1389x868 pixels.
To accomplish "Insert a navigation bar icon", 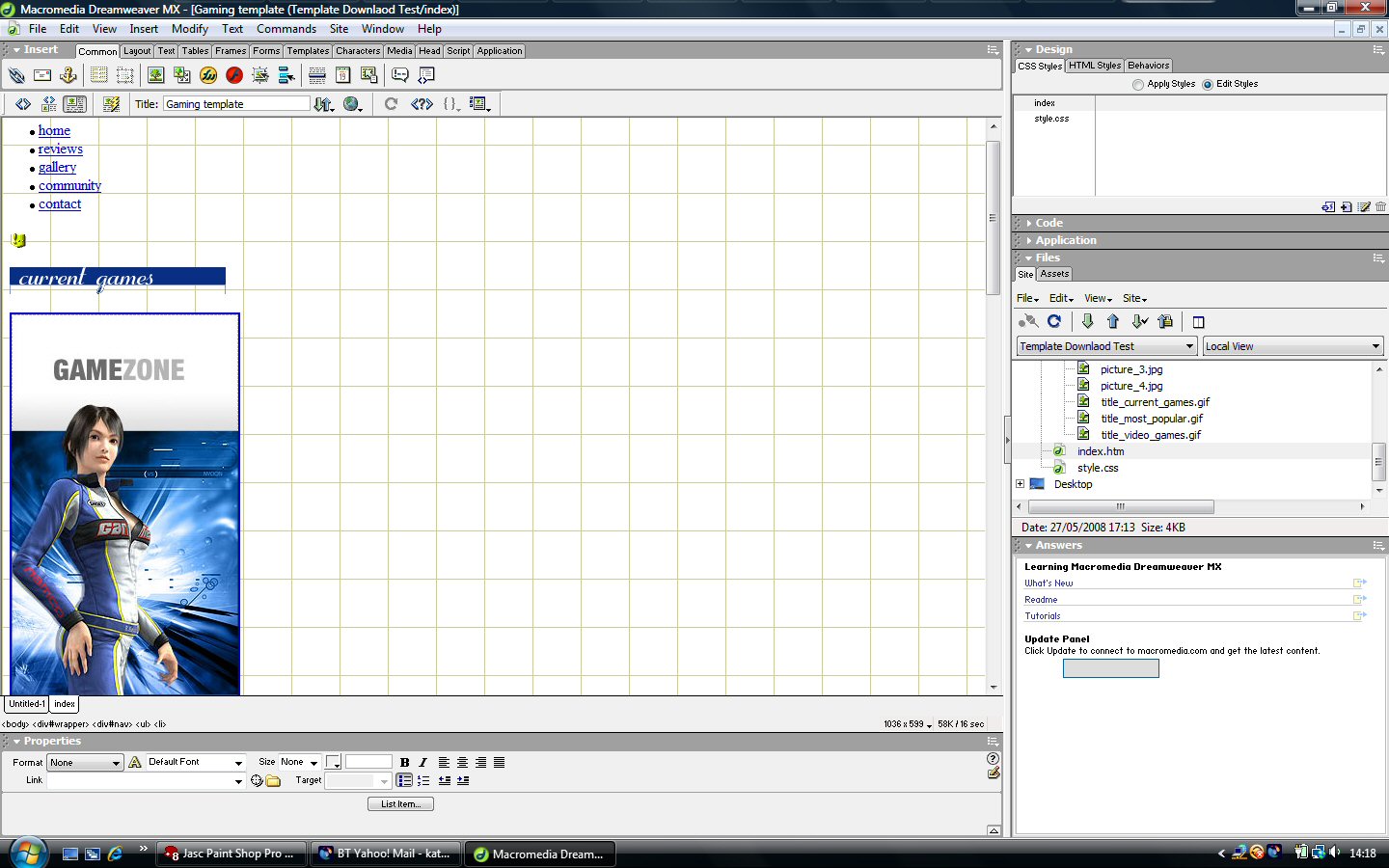I will click(x=286, y=75).
